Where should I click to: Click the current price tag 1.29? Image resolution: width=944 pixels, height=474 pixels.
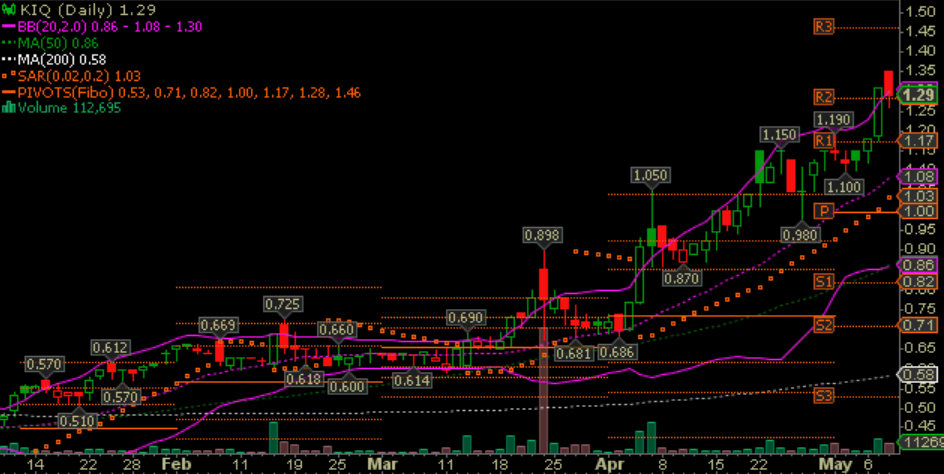[917, 95]
